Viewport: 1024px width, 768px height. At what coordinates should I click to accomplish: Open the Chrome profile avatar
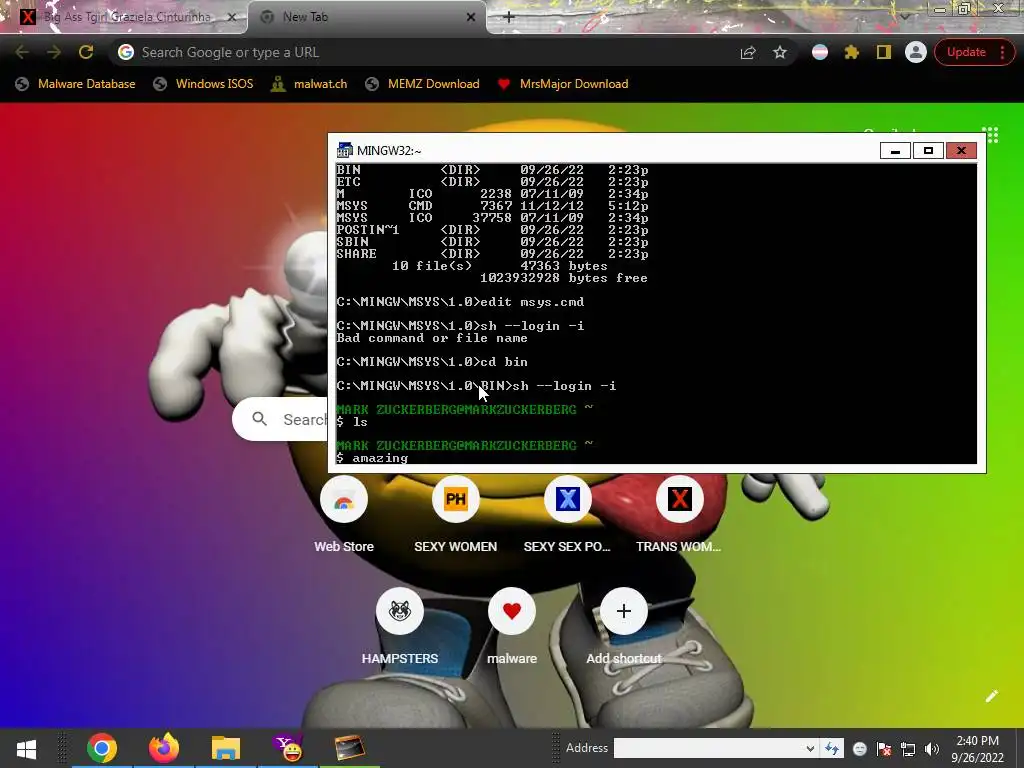pyautogui.click(x=916, y=52)
